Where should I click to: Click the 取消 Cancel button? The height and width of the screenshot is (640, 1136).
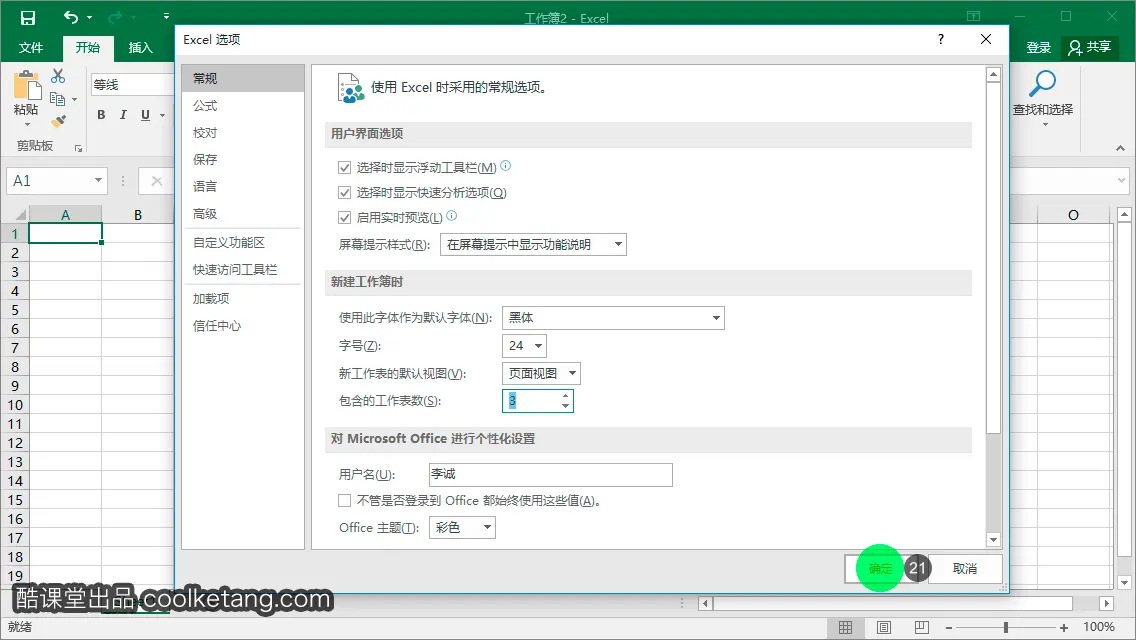coord(965,569)
